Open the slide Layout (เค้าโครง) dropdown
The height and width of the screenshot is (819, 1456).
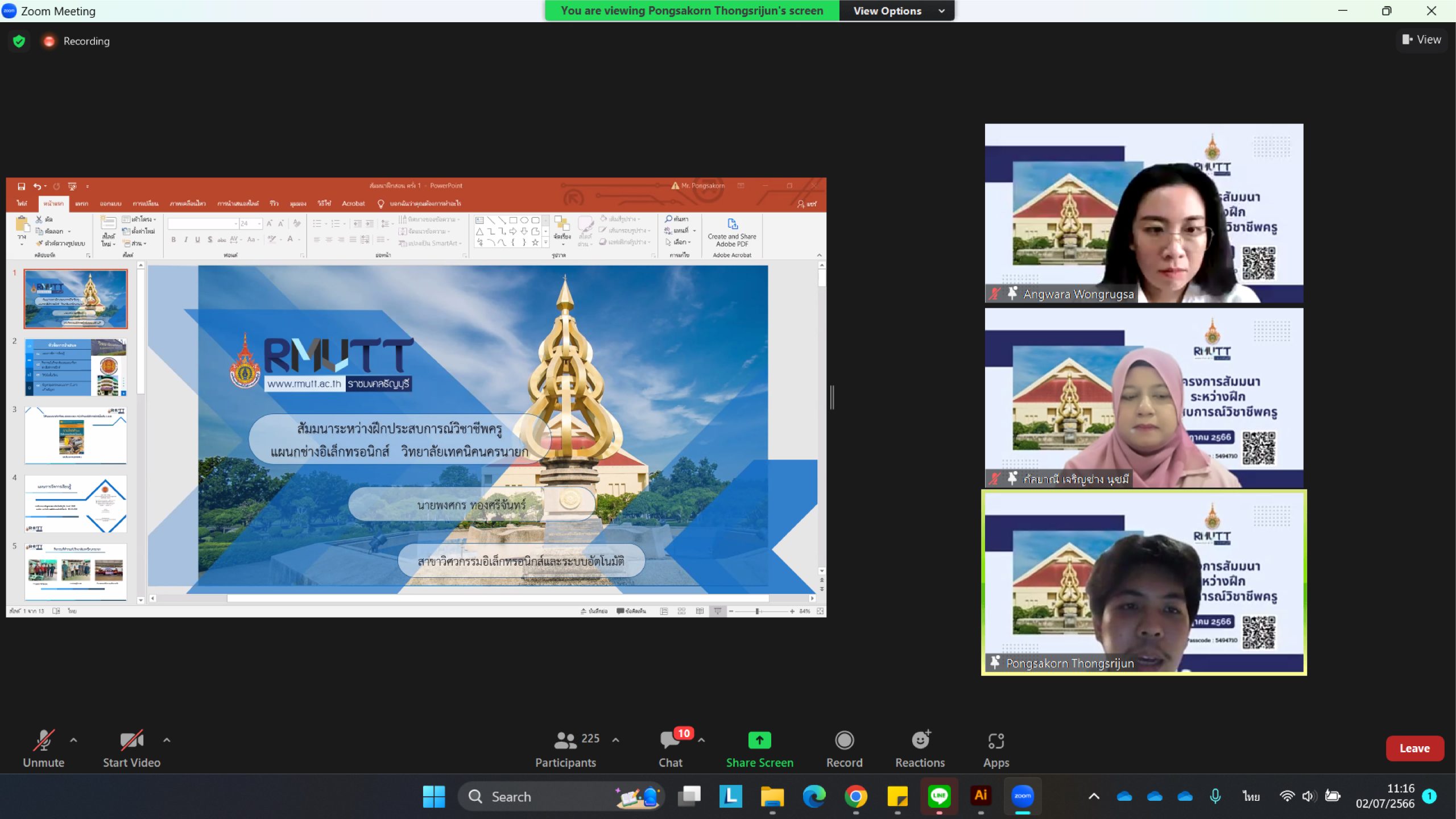pos(139,219)
